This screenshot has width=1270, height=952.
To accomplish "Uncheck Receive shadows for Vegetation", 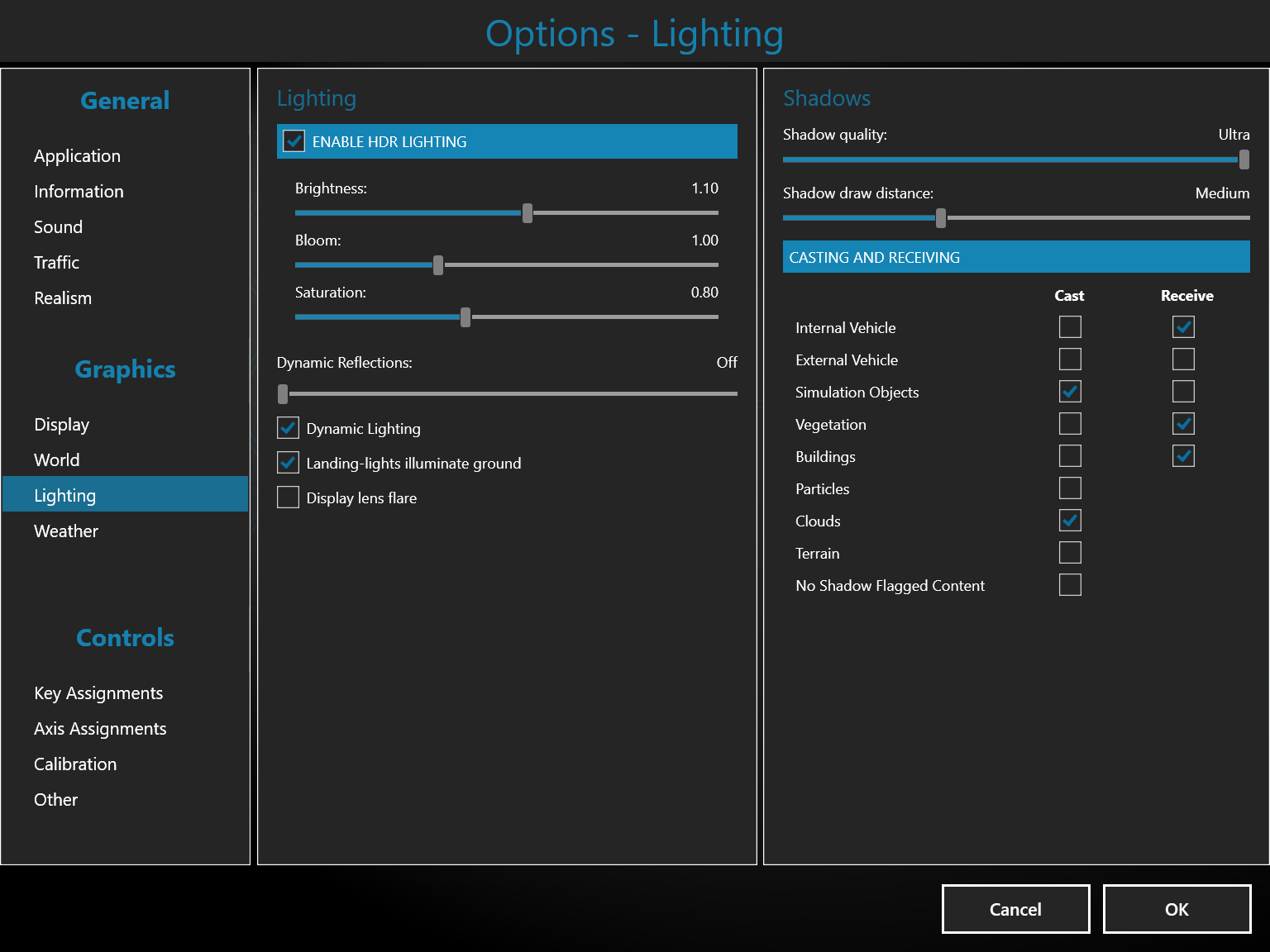I will (1183, 424).
